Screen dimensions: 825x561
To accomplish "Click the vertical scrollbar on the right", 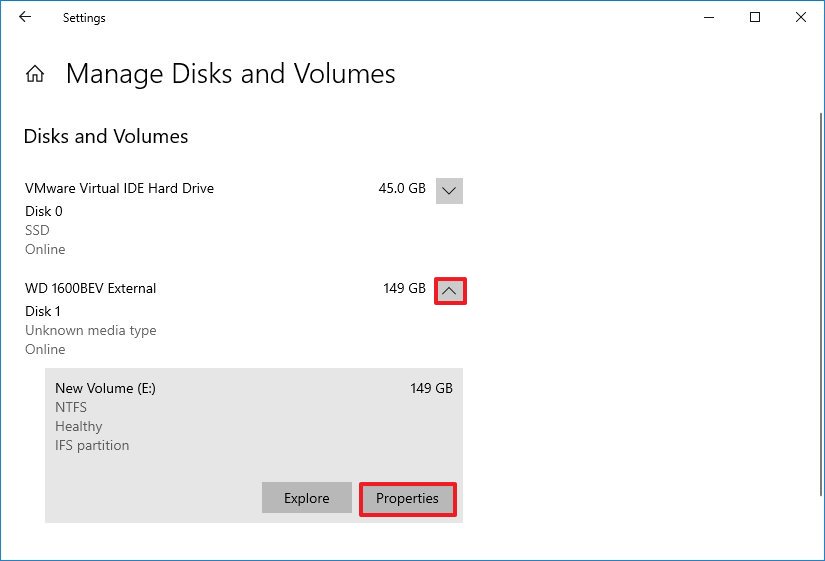I will point(821,304).
